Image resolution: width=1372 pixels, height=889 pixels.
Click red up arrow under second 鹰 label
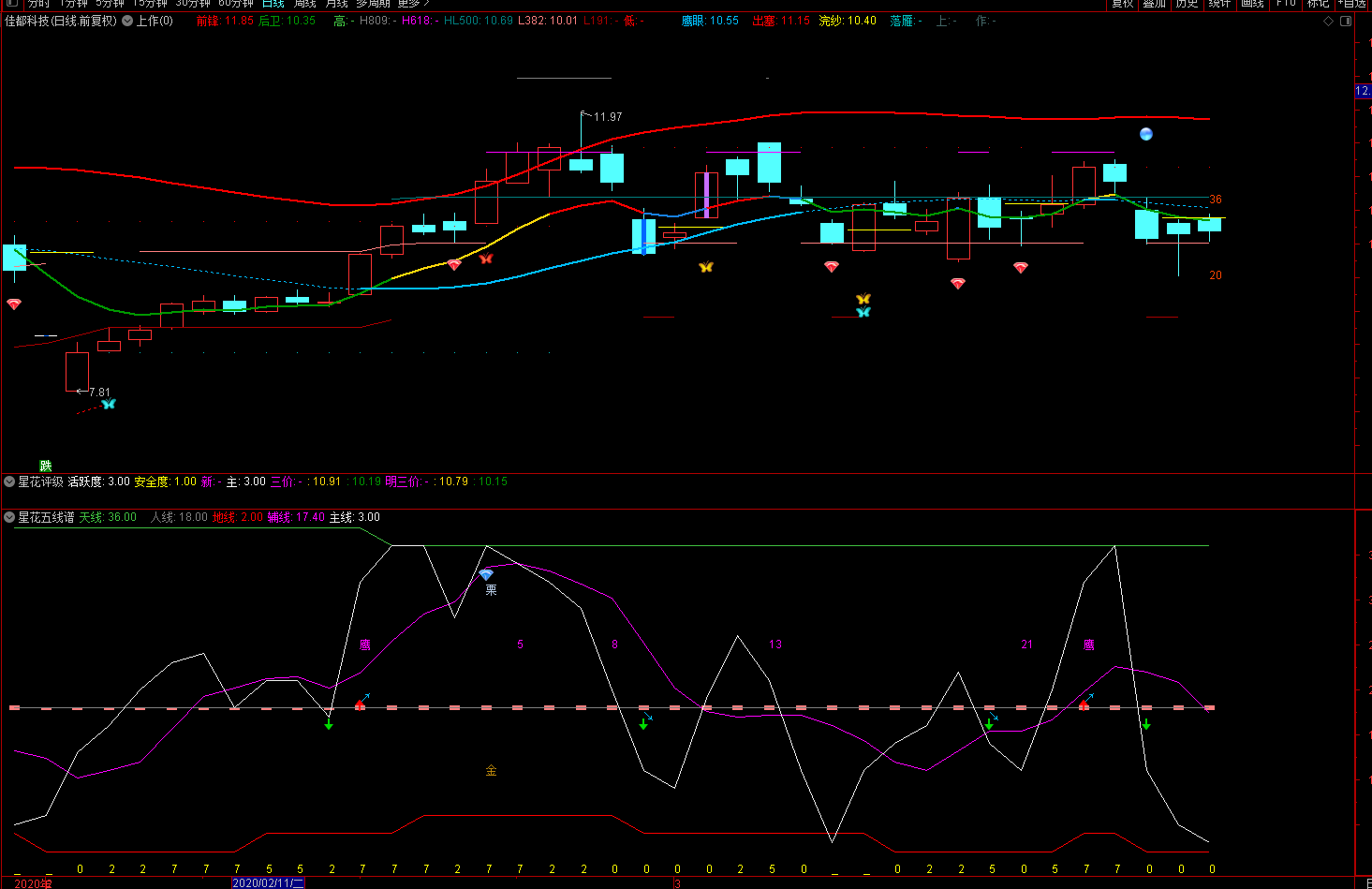tap(1084, 704)
